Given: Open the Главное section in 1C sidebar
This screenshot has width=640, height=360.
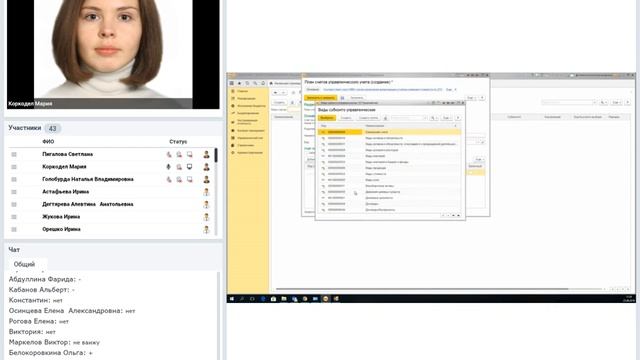Looking at the screenshot, I should pyautogui.click(x=243, y=91).
